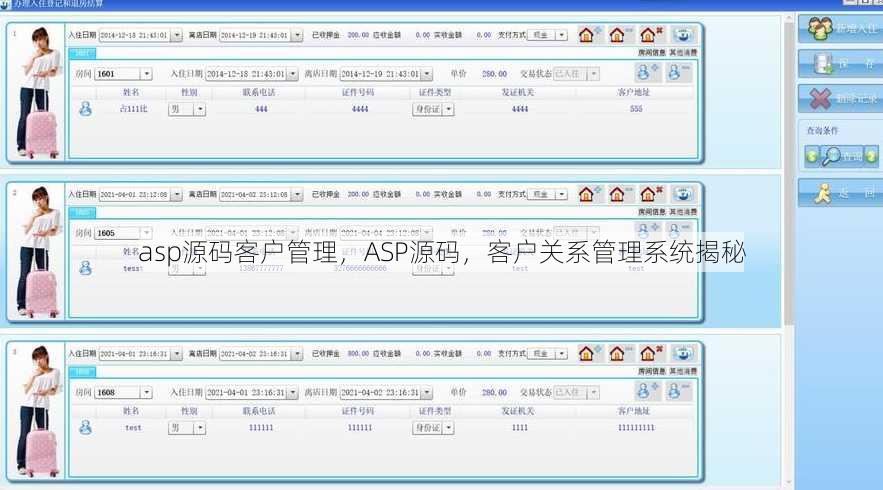Open 证件类型 dropdown in room 1608 row

449,428
